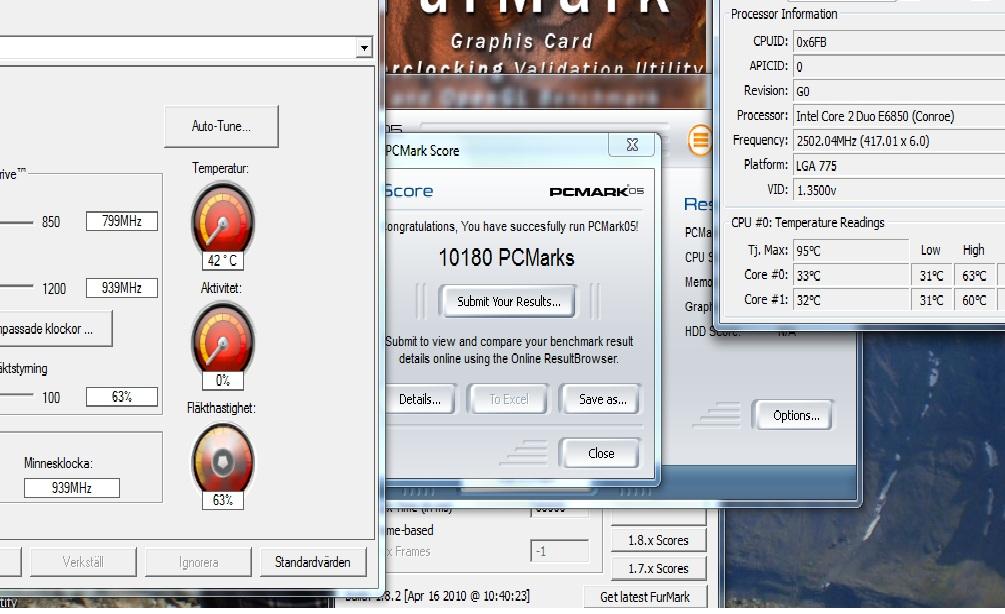Click the Tj. Max 95°C field
The width and height of the screenshot is (1005, 614).
tap(851, 251)
